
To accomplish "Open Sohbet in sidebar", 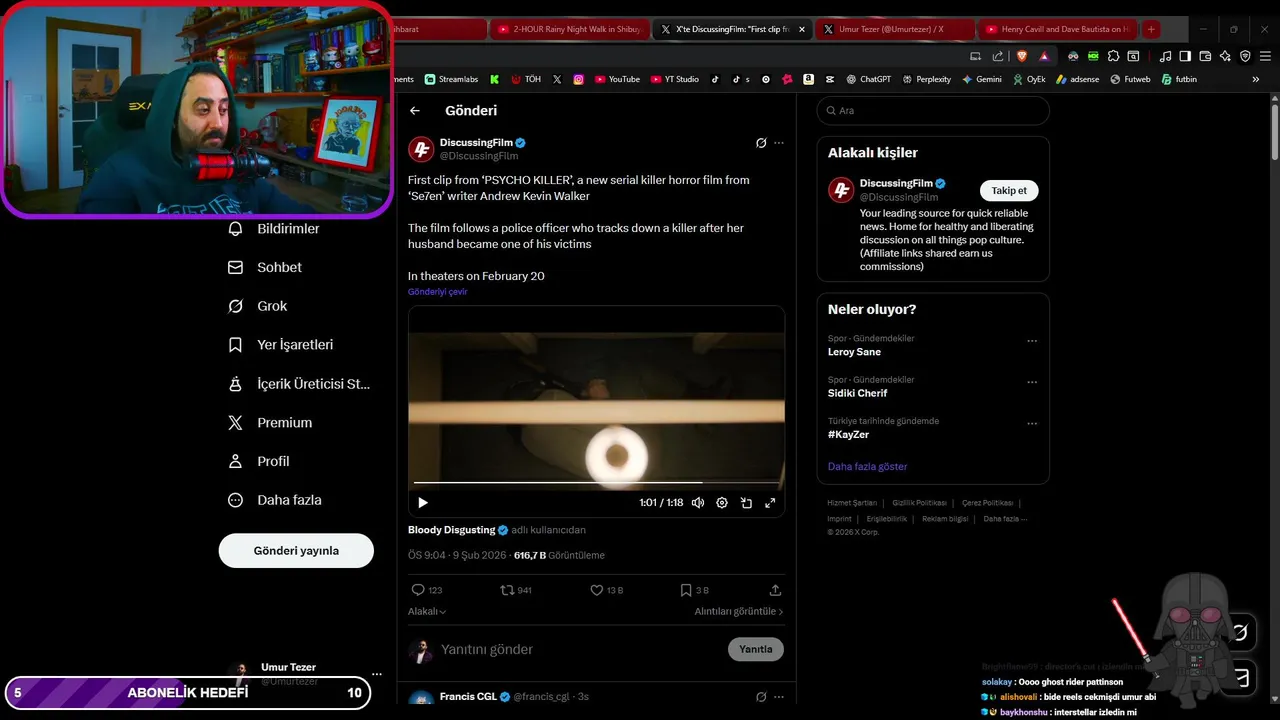I will (x=265, y=268).
